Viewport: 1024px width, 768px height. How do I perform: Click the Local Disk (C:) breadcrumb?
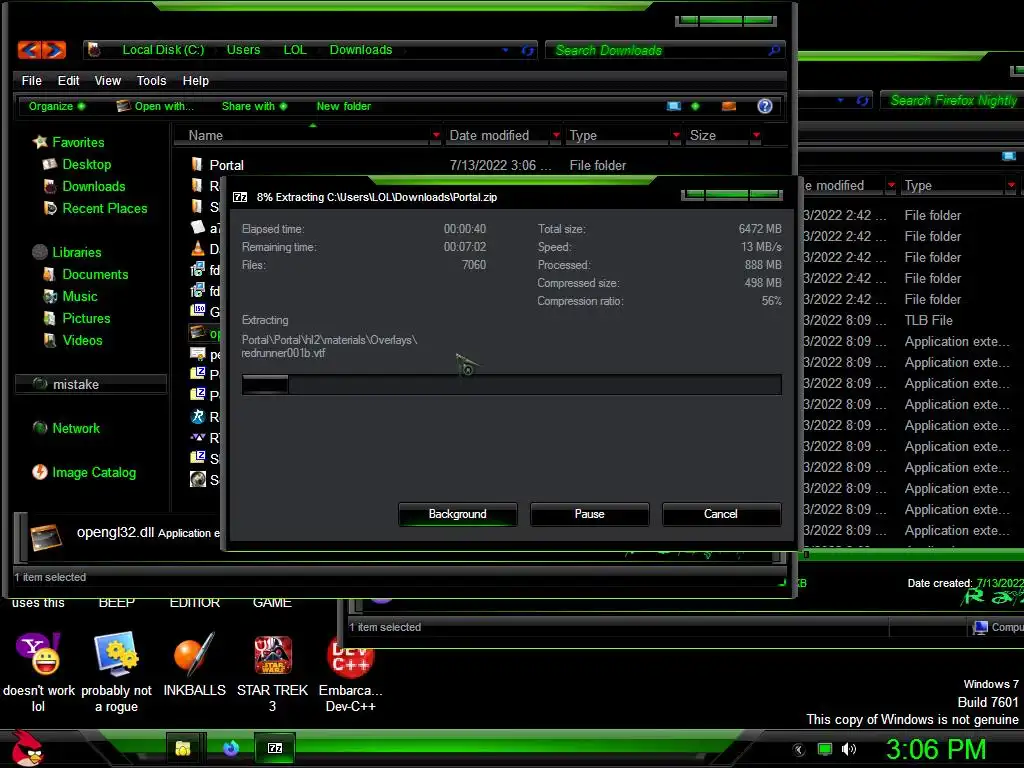[x=163, y=50]
